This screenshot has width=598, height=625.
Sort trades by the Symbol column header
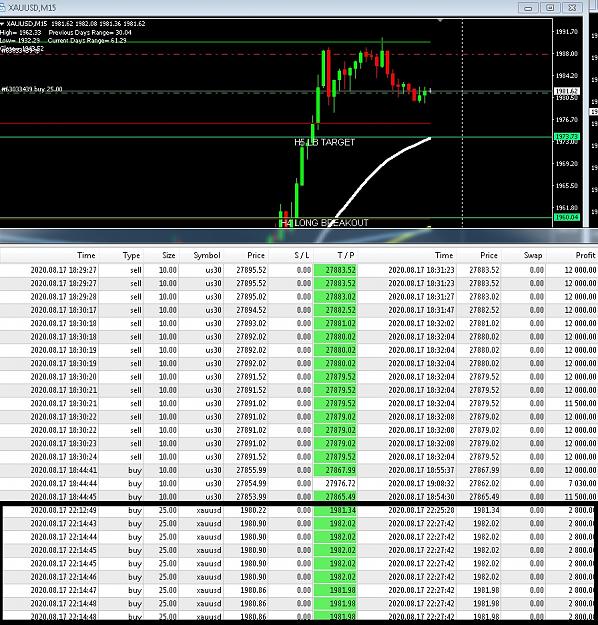pyautogui.click(x=207, y=256)
